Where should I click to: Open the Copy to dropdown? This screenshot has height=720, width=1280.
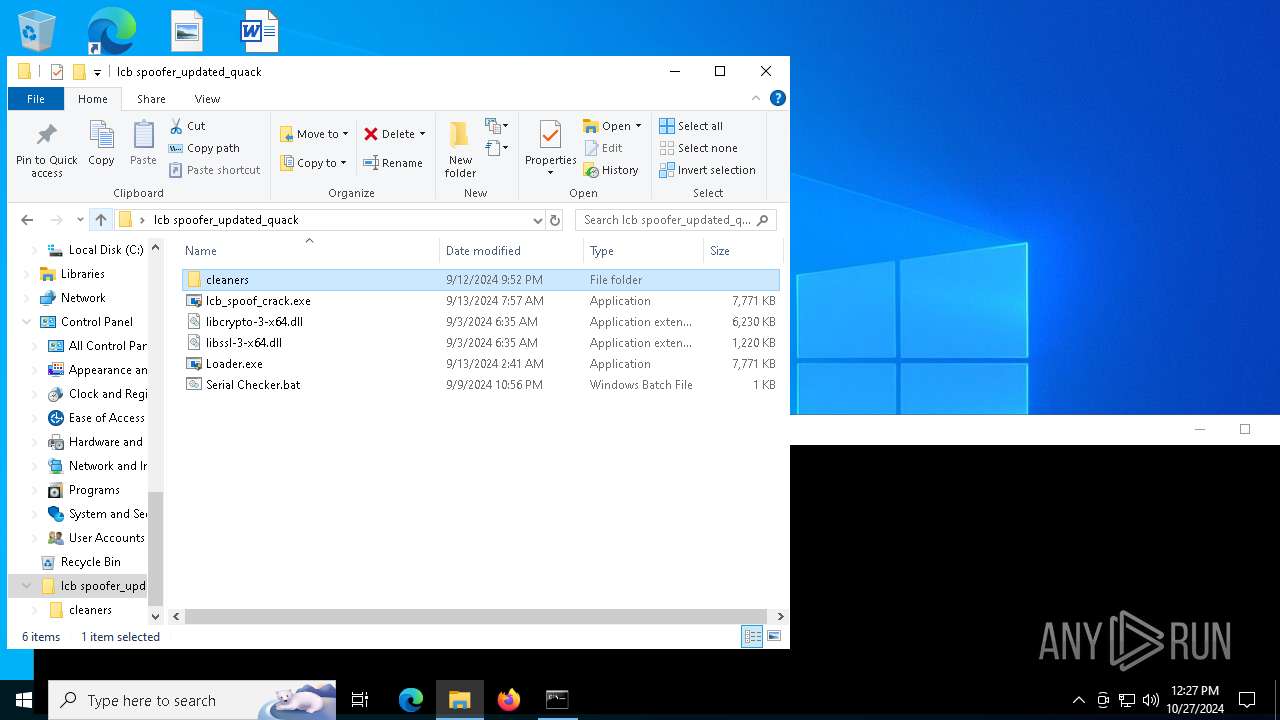tap(313, 163)
